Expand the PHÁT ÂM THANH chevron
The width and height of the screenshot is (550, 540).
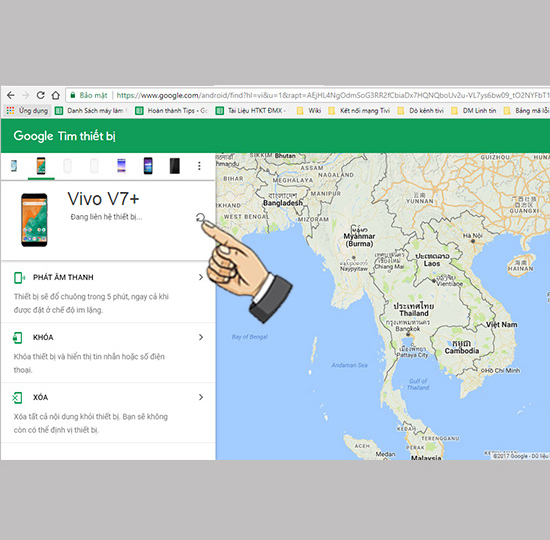[201, 277]
